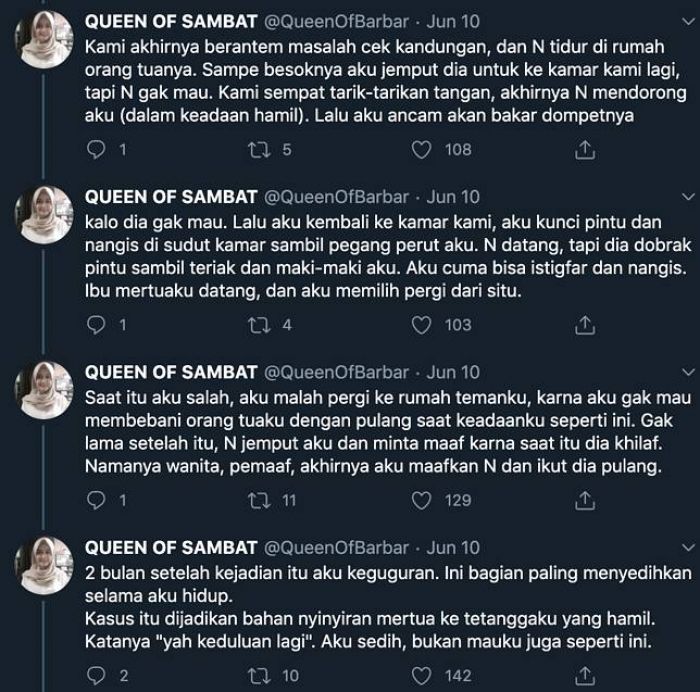Open the Jun 10 timestamp of first tweet
700x692 pixels.
tap(453, 21)
